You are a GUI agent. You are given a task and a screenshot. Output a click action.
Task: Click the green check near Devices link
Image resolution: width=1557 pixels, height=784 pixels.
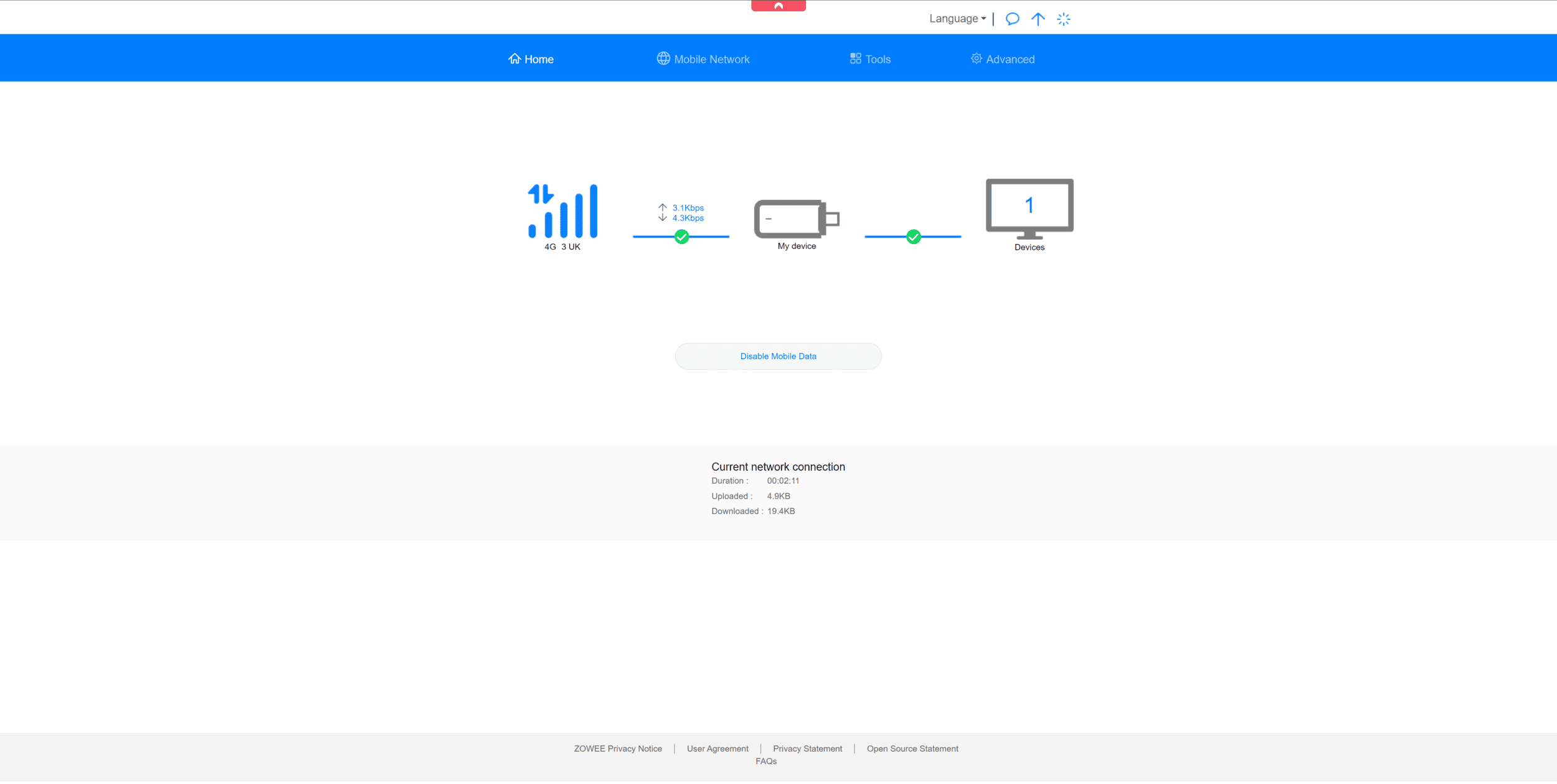point(913,237)
